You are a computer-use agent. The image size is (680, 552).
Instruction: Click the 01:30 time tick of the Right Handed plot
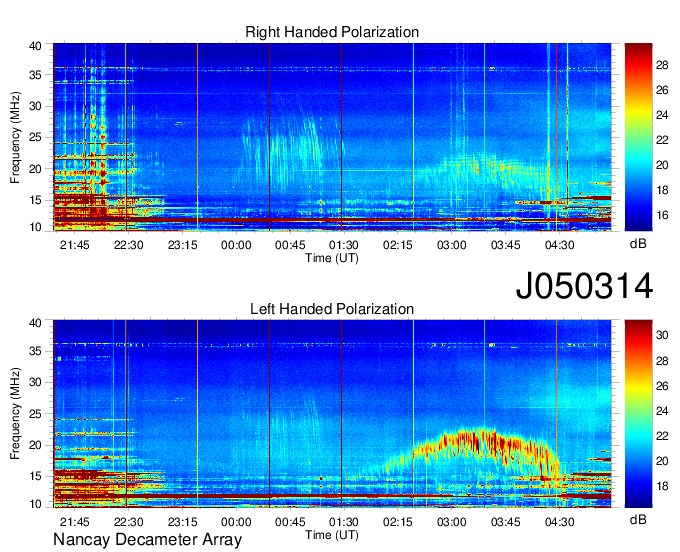(x=344, y=245)
